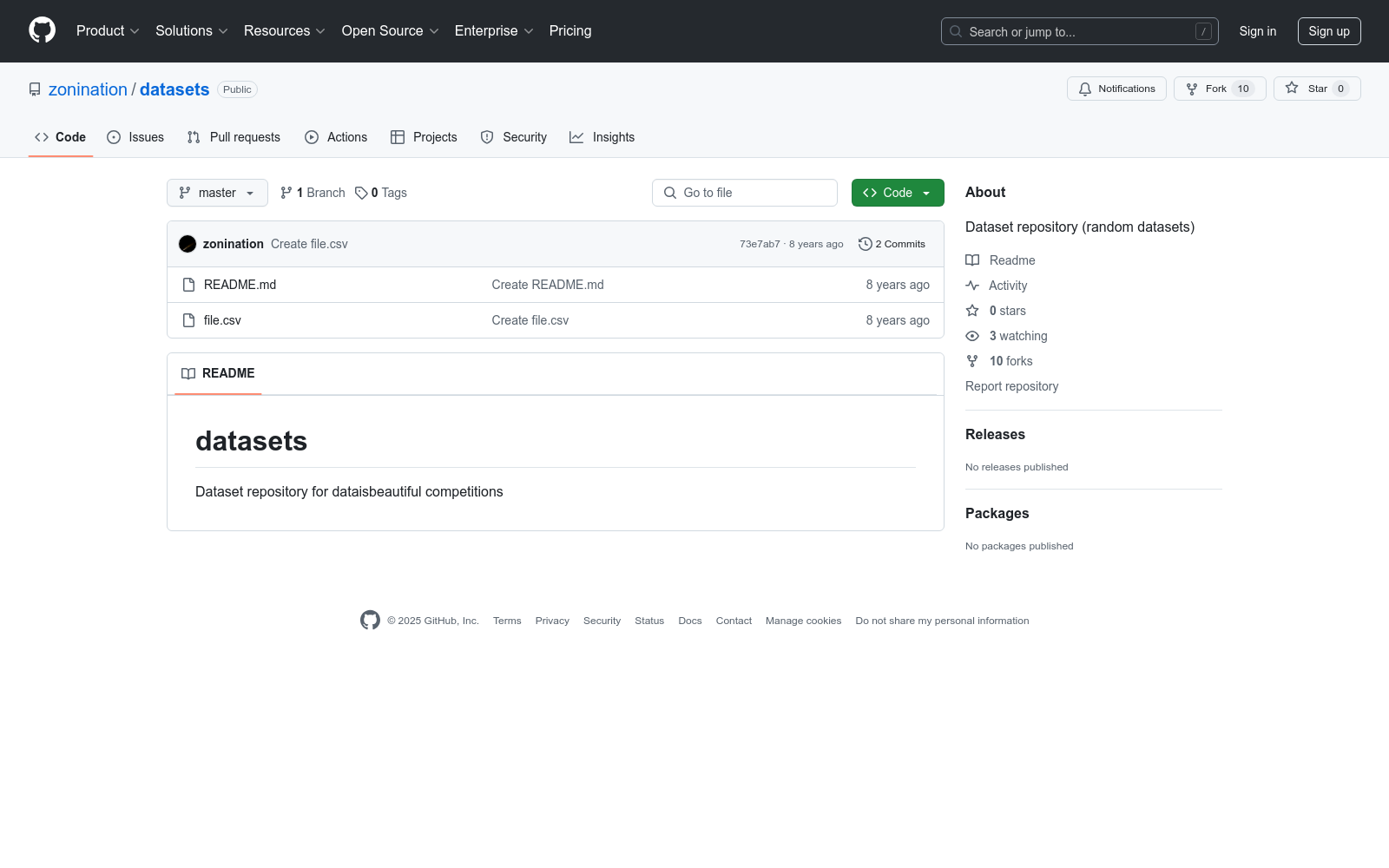Open the Insights tab
Viewport: 1389px width, 868px height.
coord(602,137)
